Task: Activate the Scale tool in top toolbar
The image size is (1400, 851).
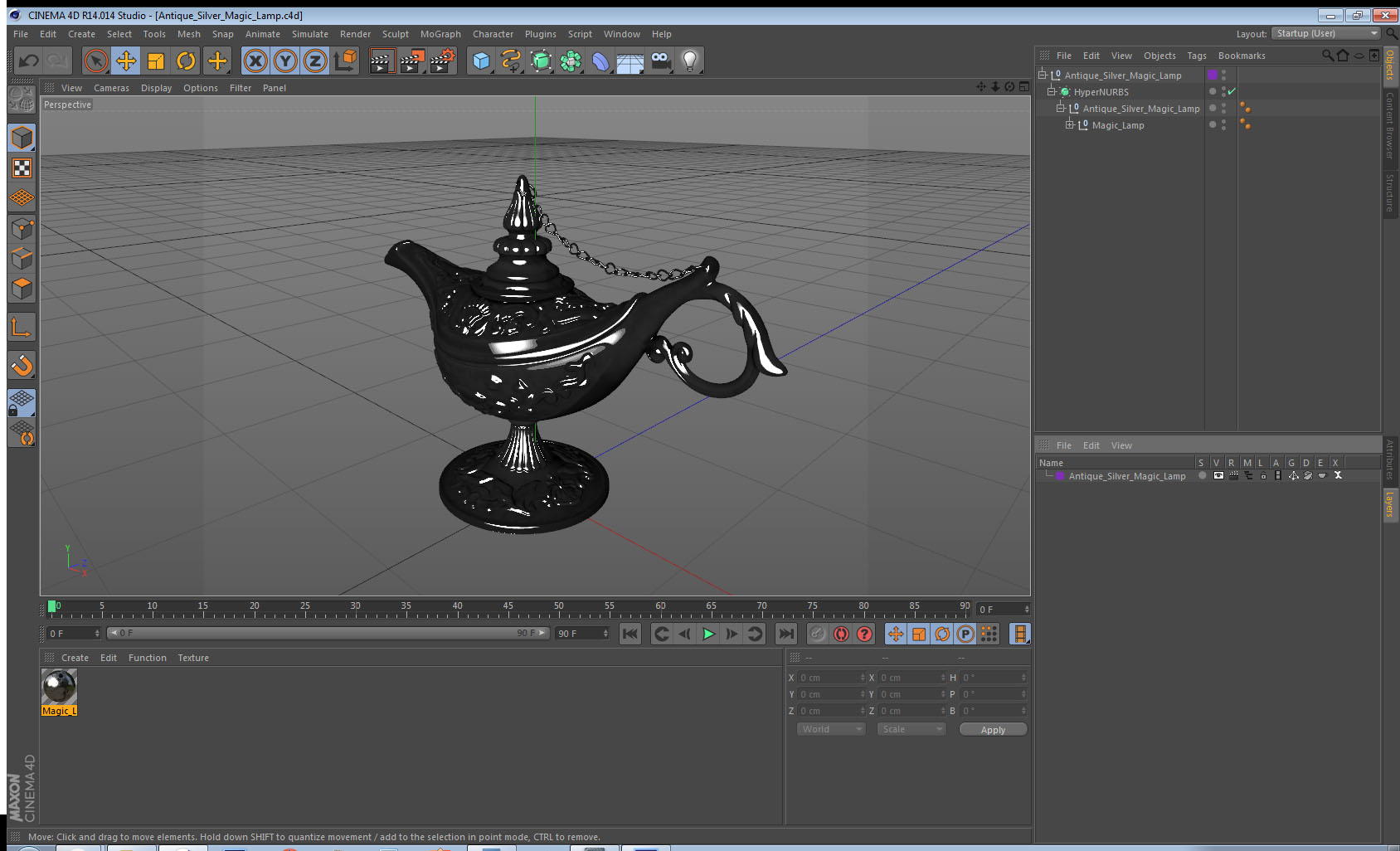Action: [156, 61]
